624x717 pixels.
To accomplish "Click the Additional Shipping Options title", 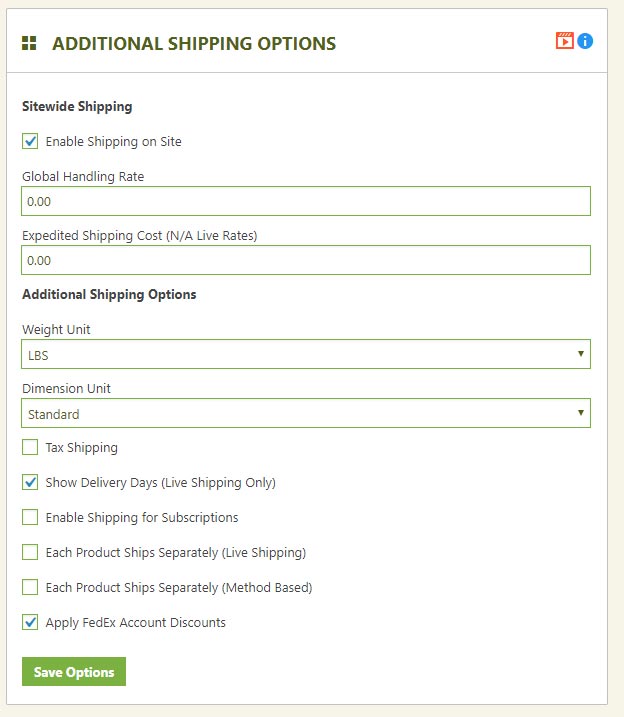I will 194,43.
